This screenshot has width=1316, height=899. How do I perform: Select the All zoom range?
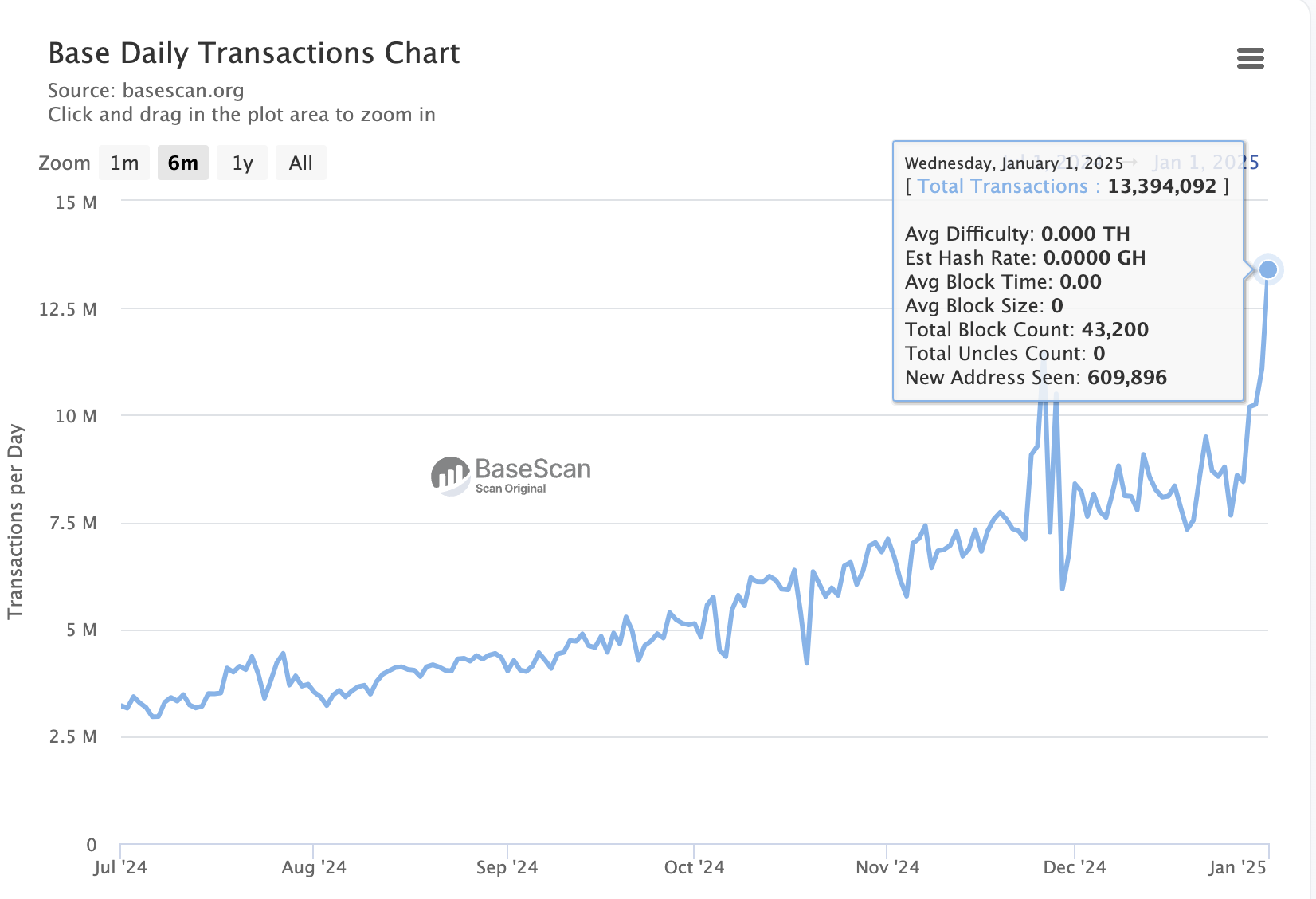(301, 163)
